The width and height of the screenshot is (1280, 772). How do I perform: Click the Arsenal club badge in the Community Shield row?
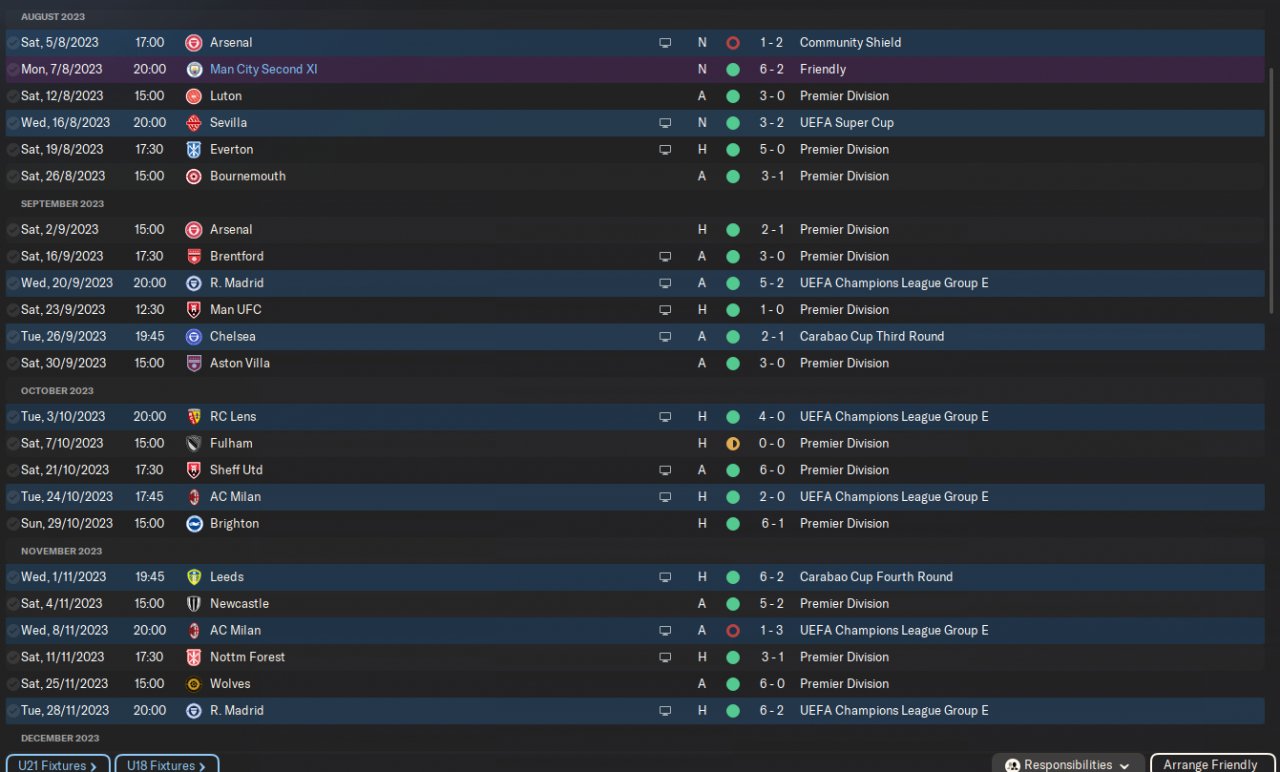[194, 43]
